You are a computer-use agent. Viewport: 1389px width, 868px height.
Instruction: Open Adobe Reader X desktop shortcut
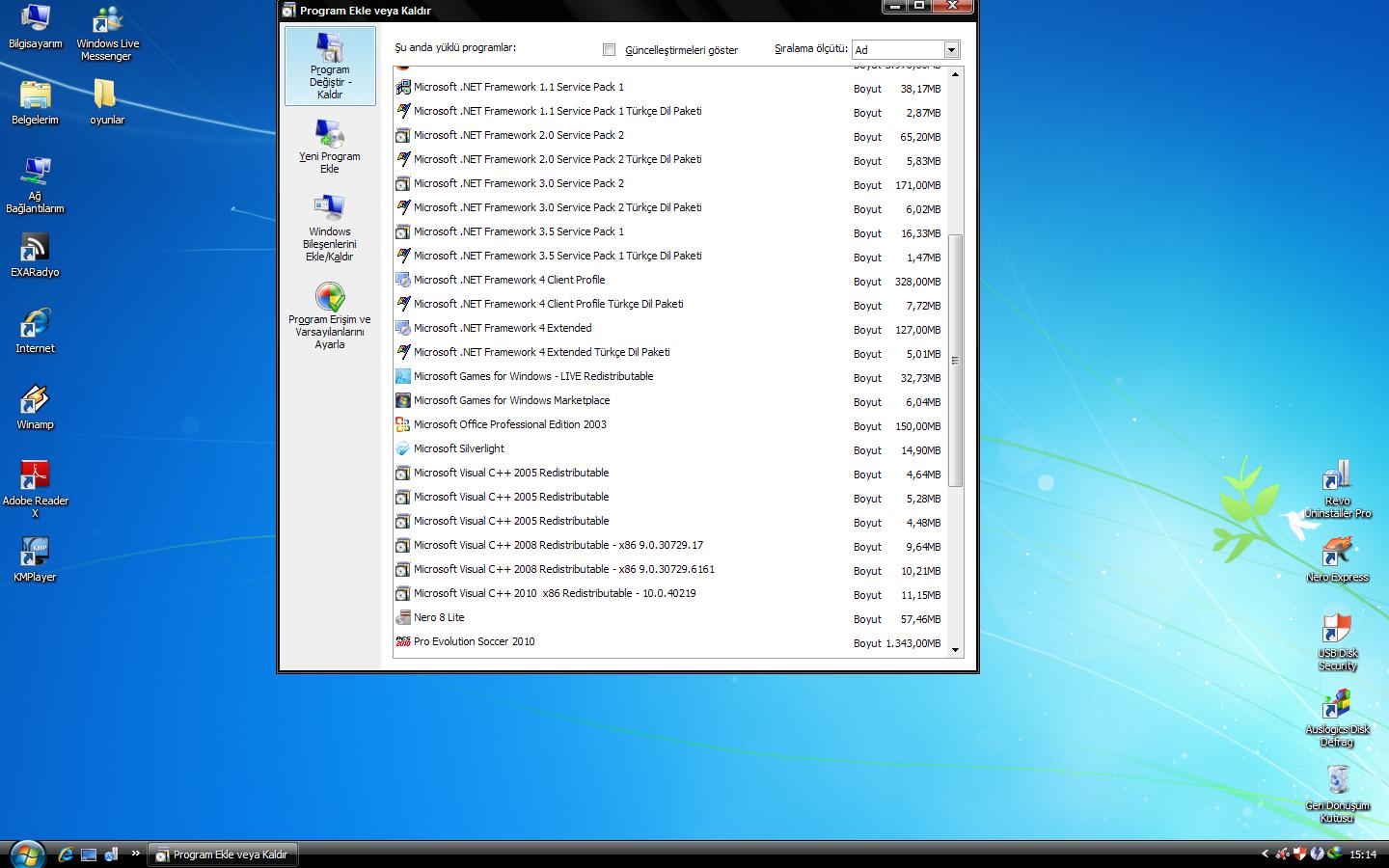tap(36, 490)
